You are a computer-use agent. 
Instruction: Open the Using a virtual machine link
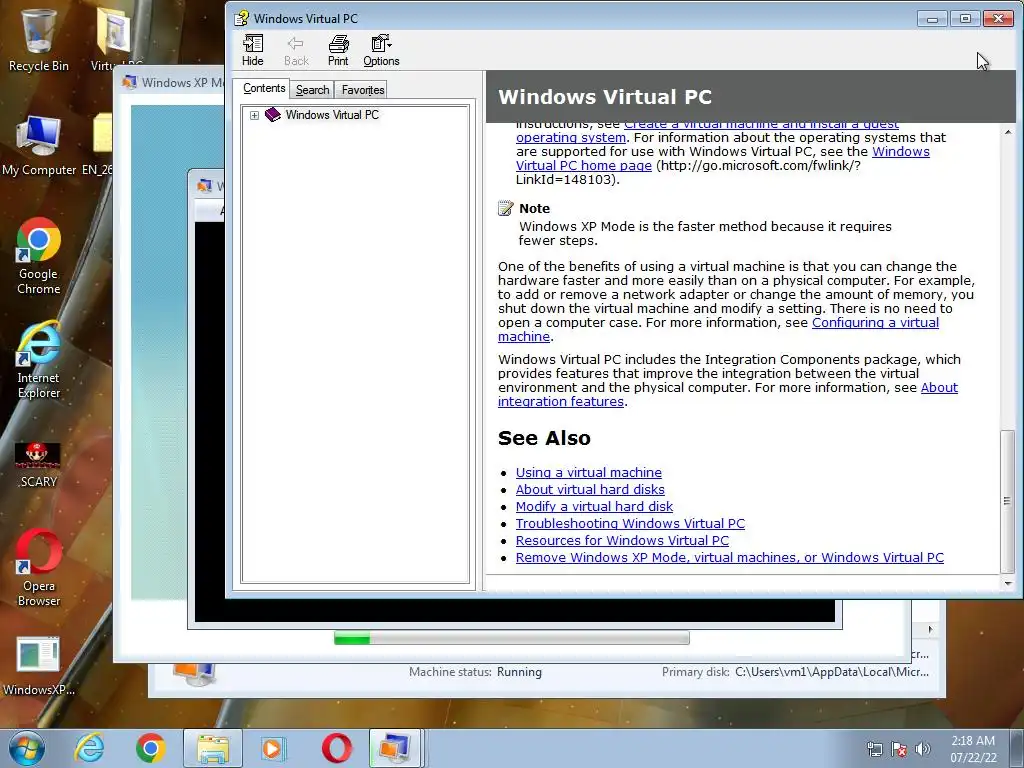(588, 472)
